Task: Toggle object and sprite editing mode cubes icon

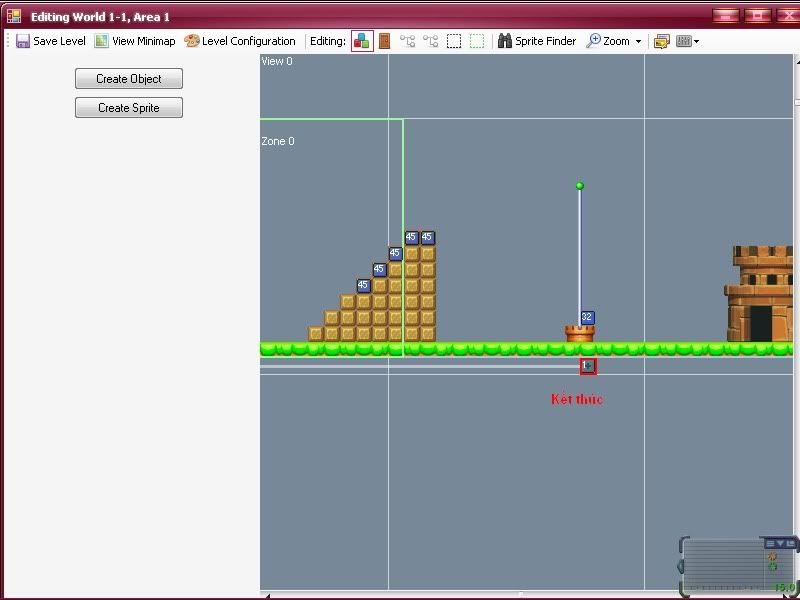Action: (362, 41)
